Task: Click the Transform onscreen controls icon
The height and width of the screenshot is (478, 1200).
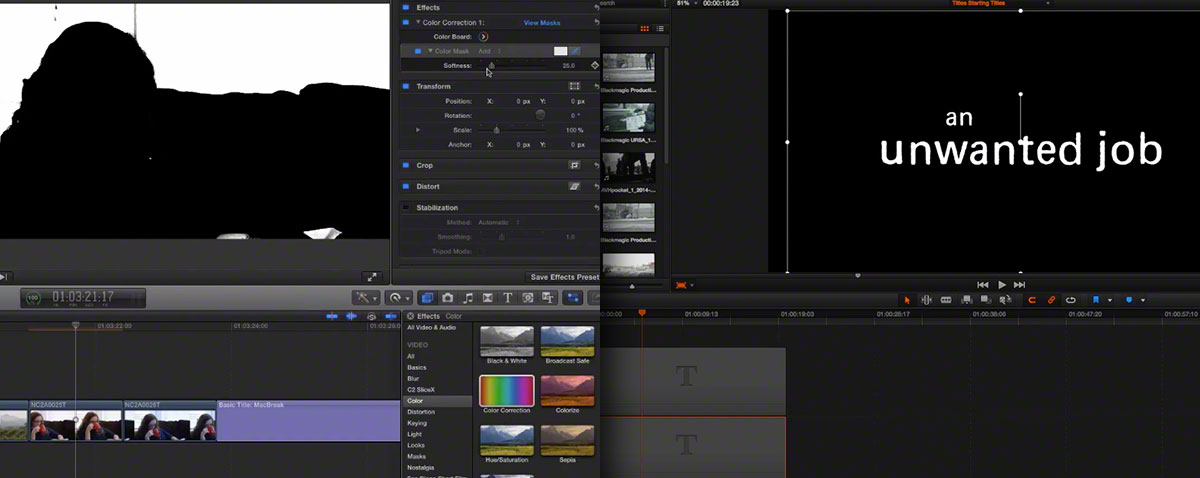Action: pyautogui.click(x=575, y=86)
